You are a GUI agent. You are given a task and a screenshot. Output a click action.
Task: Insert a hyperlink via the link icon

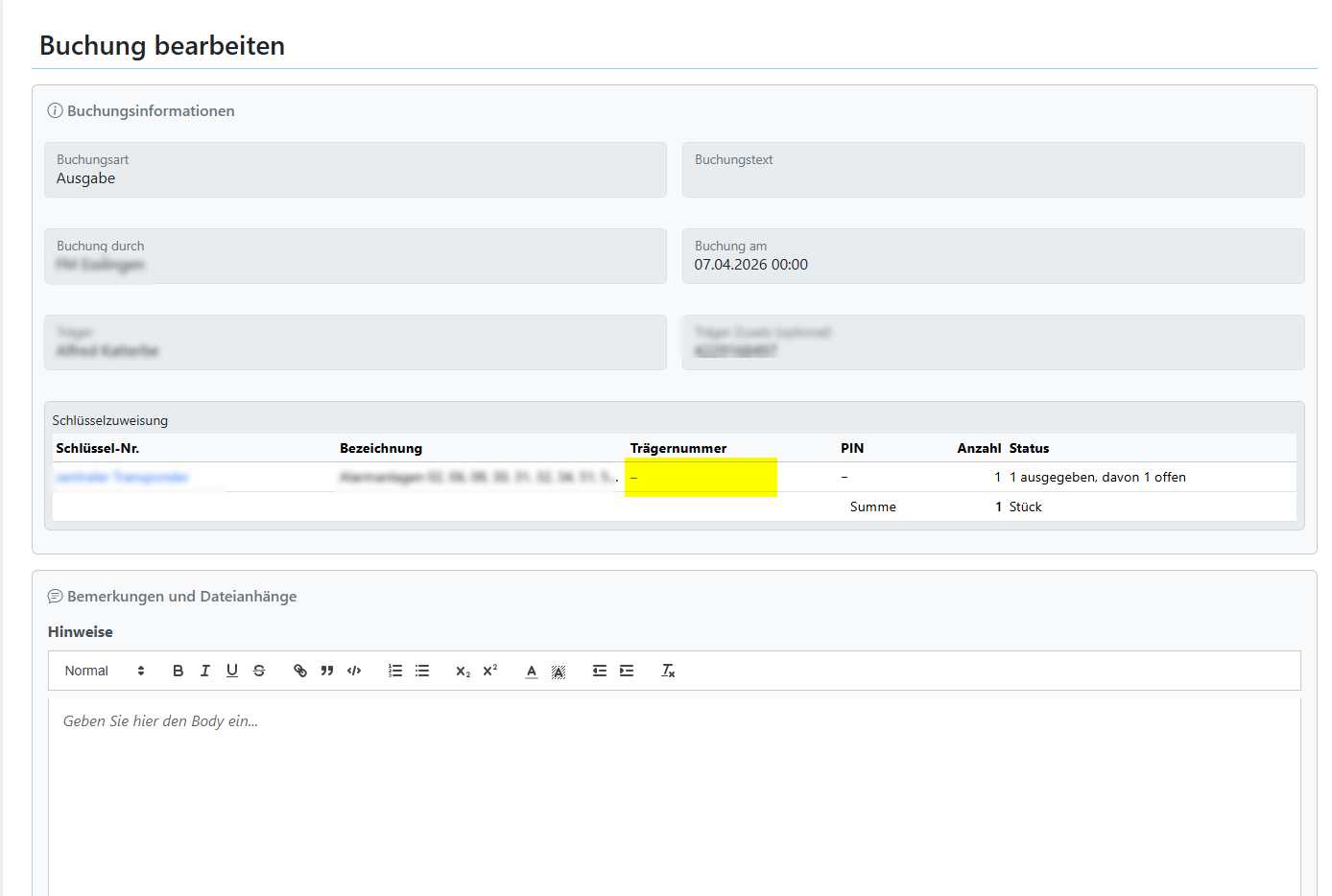tap(300, 671)
